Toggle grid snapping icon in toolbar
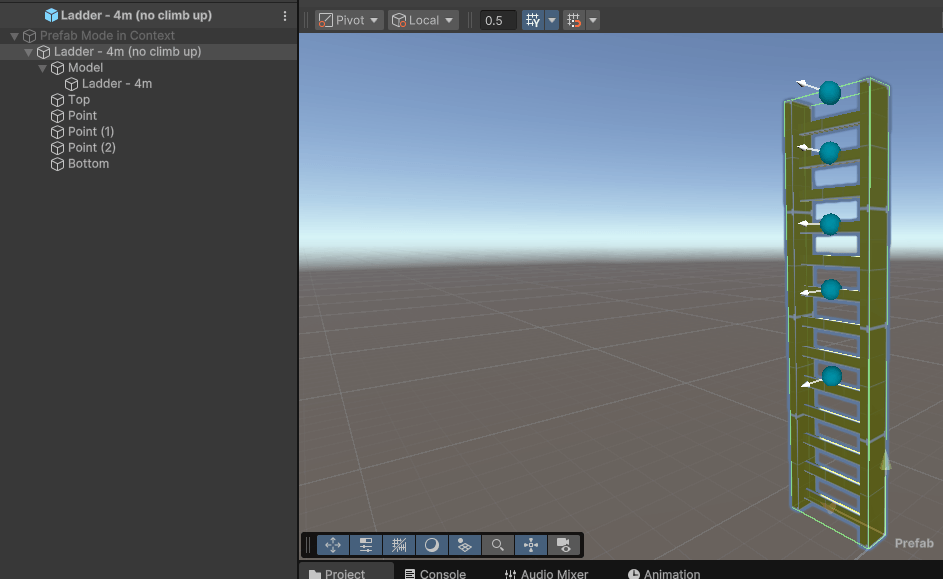The width and height of the screenshot is (943, 579). 533,20
